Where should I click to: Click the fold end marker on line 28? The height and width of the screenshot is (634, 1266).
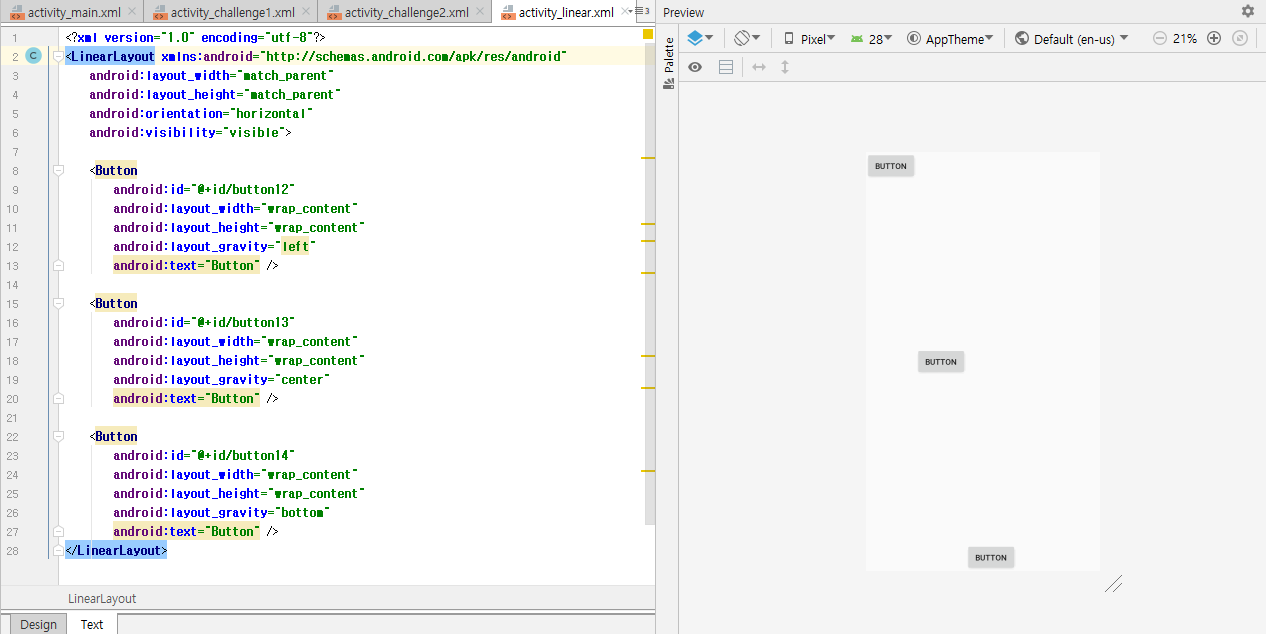tap(58, 551)
